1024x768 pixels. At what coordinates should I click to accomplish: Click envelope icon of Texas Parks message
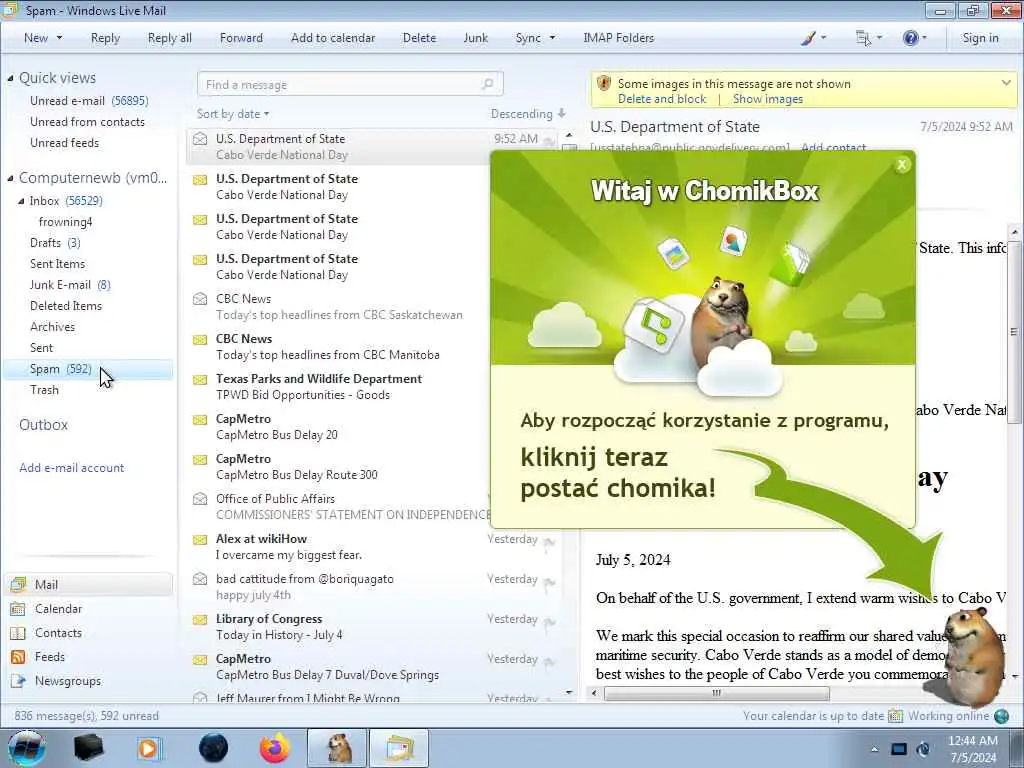(x=200, y=379)
